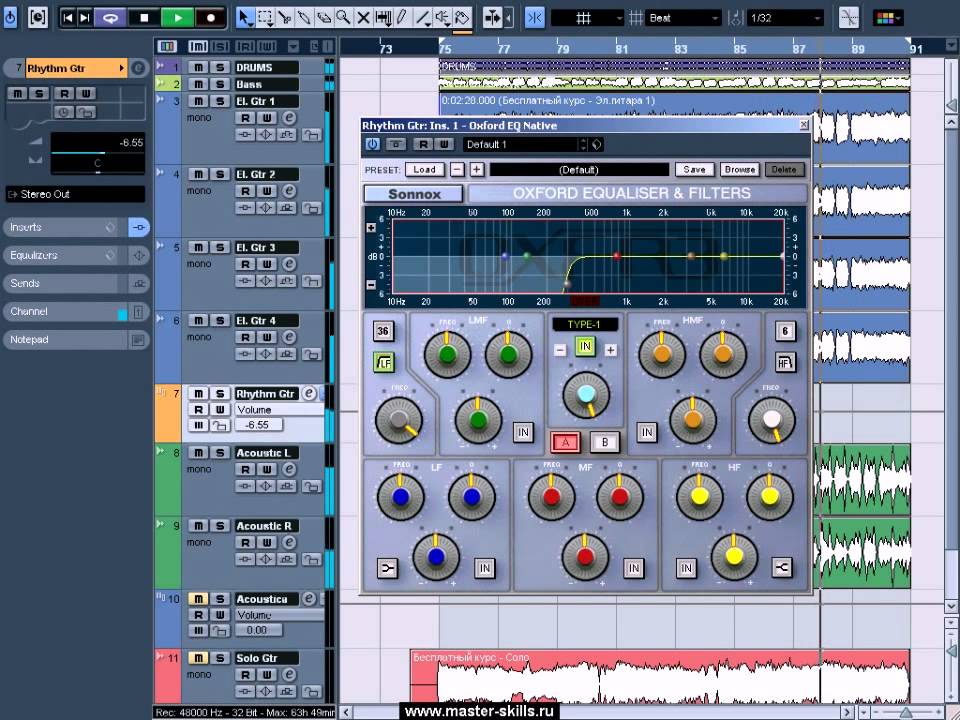960x720 pixels.
Task: Start playback with the Play button
Action: [x=178, y=18]
